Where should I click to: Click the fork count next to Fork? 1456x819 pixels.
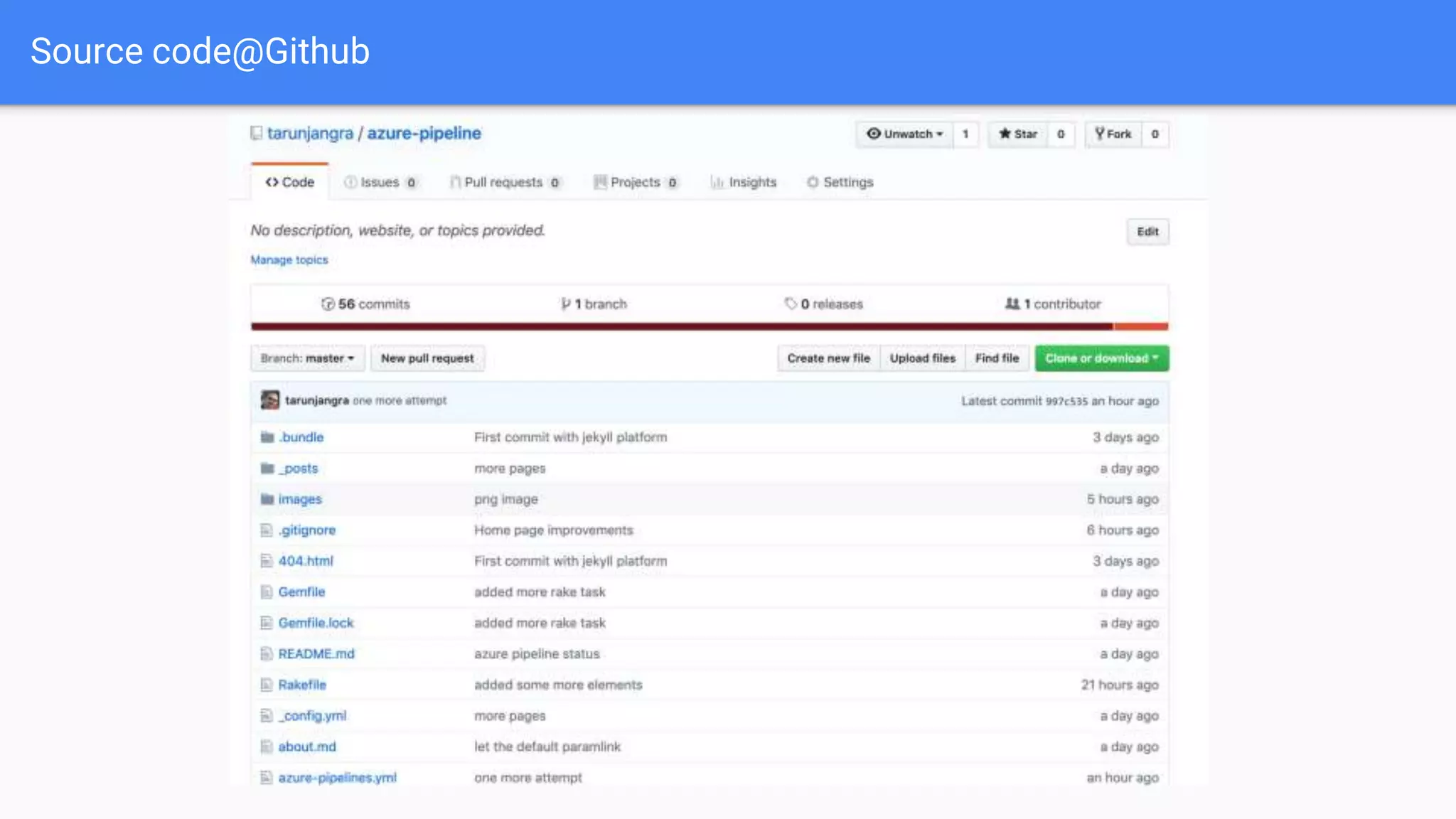click(x=1155, y=134)
